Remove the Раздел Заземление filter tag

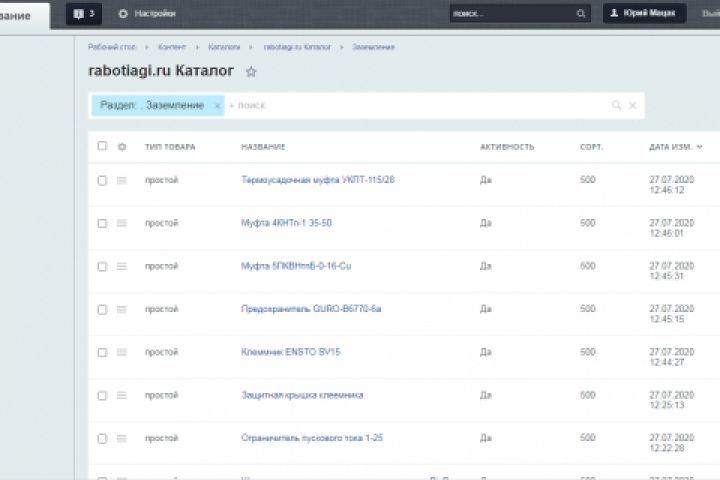click(218, 106)
